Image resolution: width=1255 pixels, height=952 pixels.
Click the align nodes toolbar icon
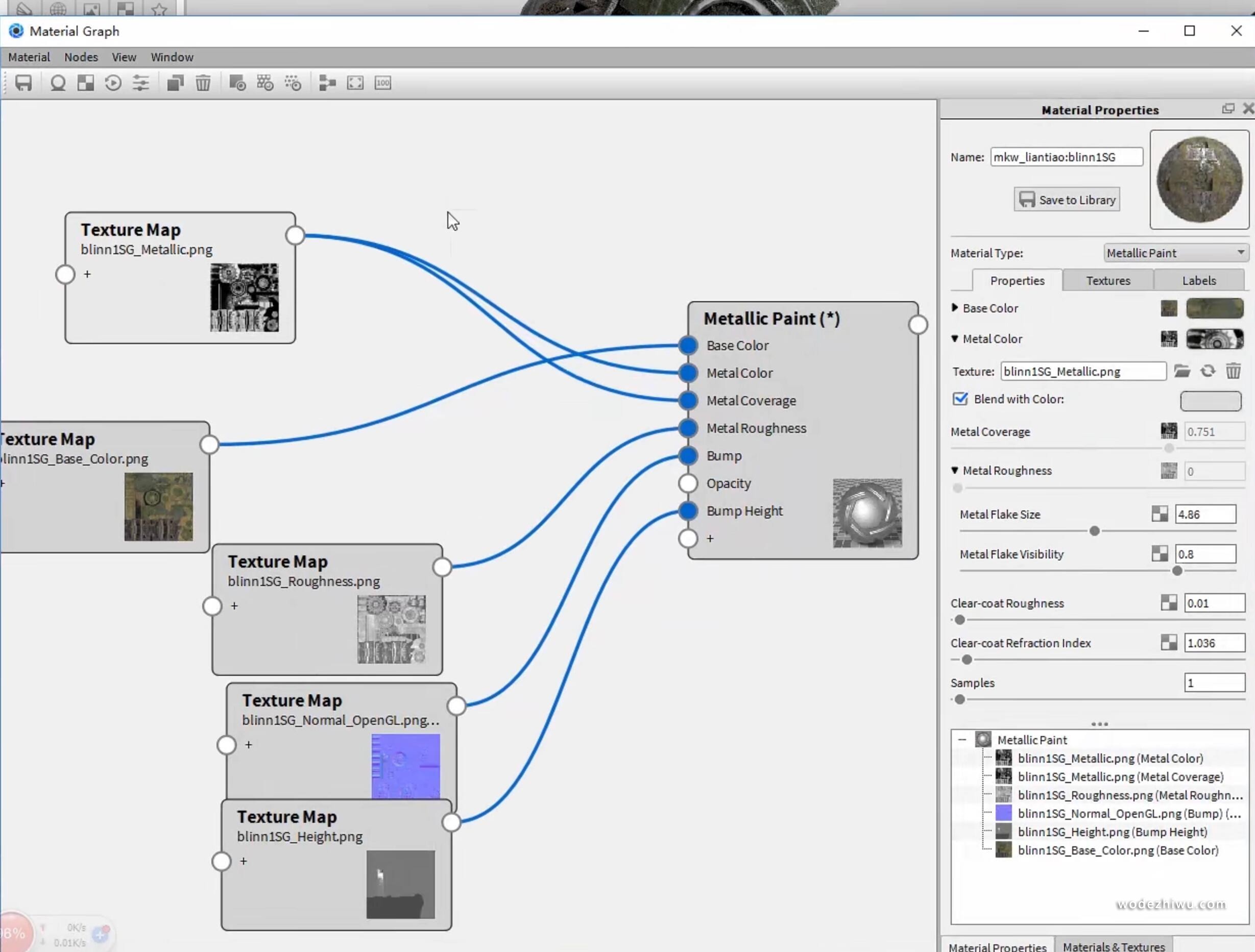coord(327,83)
